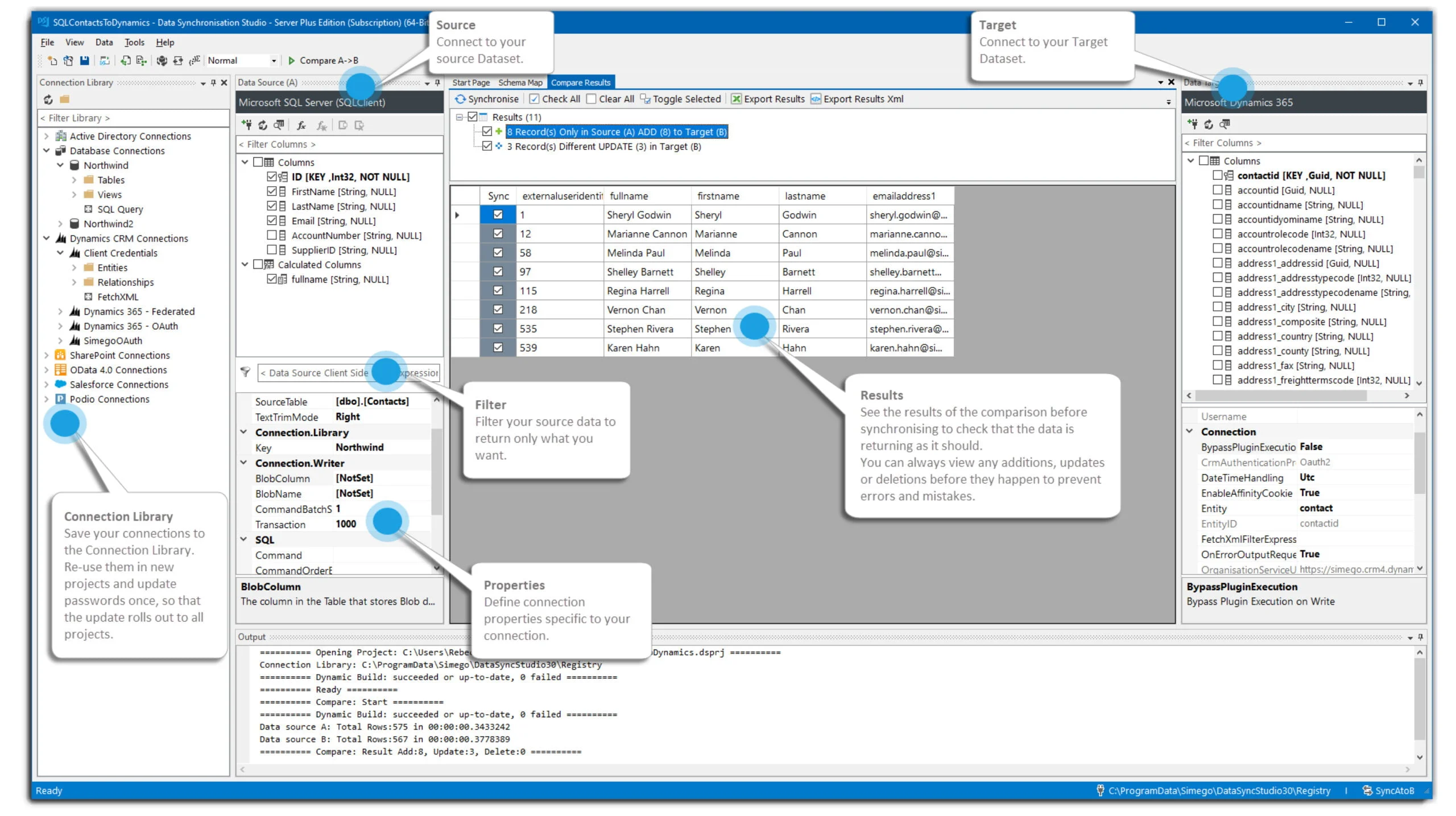The image size is (1456, 816).
Task: Add calculated column fx icon
Action: coord(301,125)
